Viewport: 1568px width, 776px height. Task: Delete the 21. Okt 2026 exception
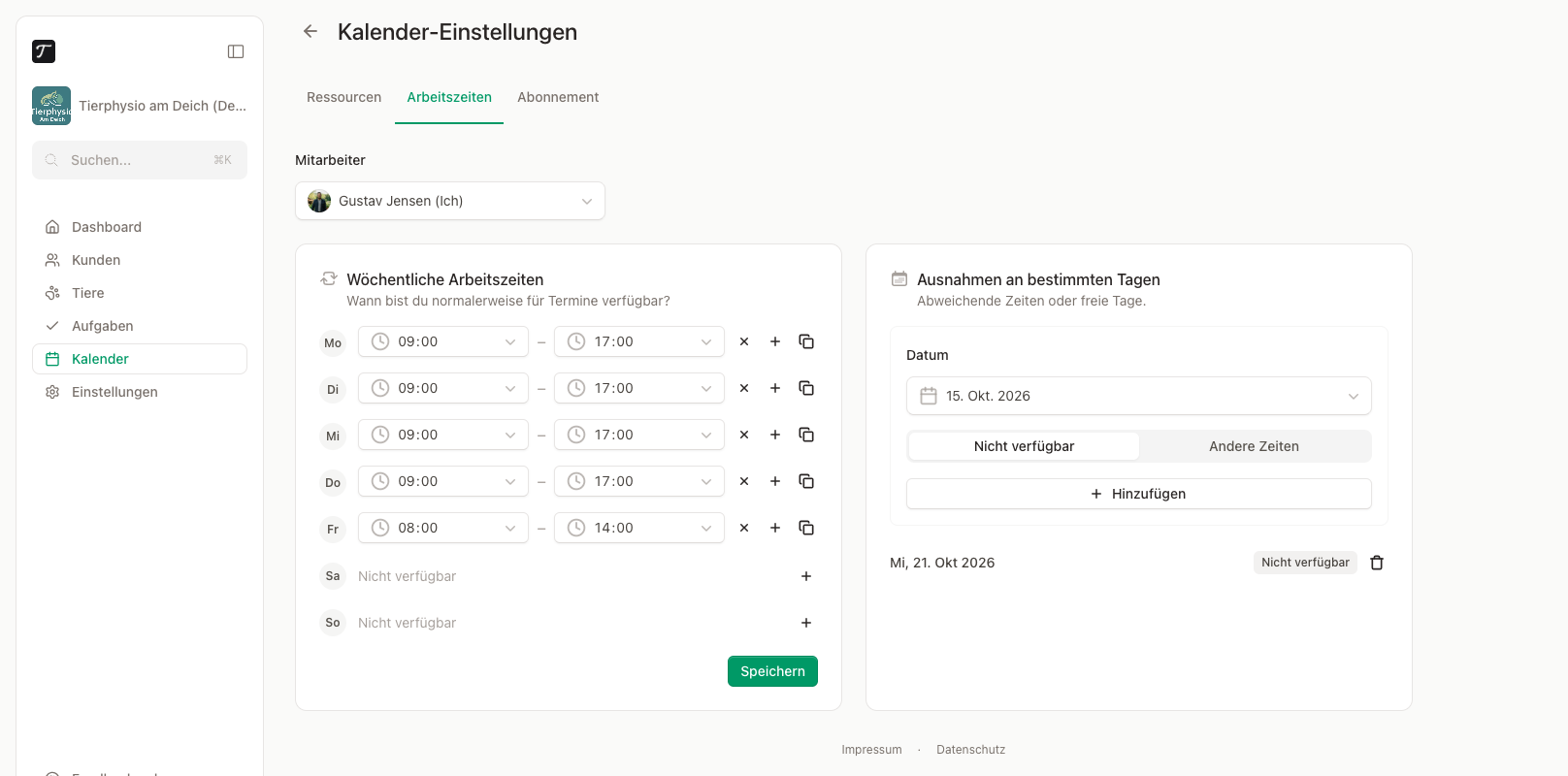tap(1377, 563)
